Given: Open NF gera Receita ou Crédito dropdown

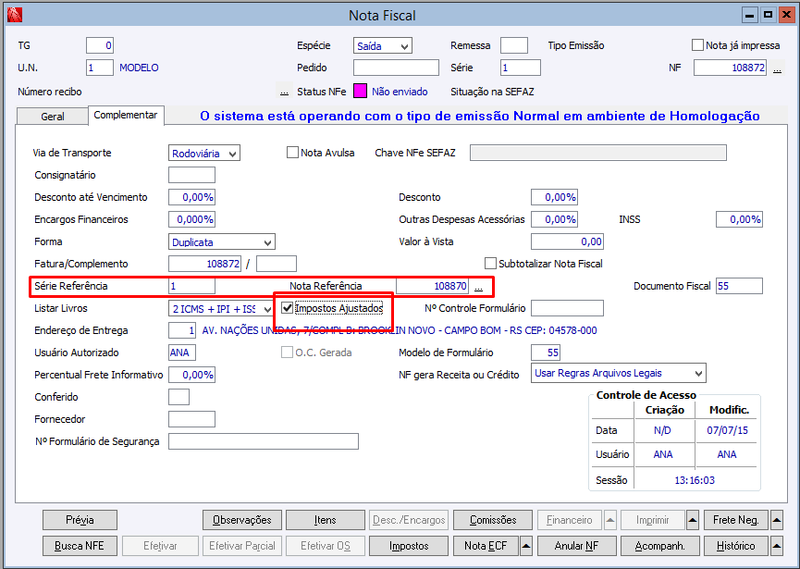Looking at the screenshot, I should click(618, 374).
